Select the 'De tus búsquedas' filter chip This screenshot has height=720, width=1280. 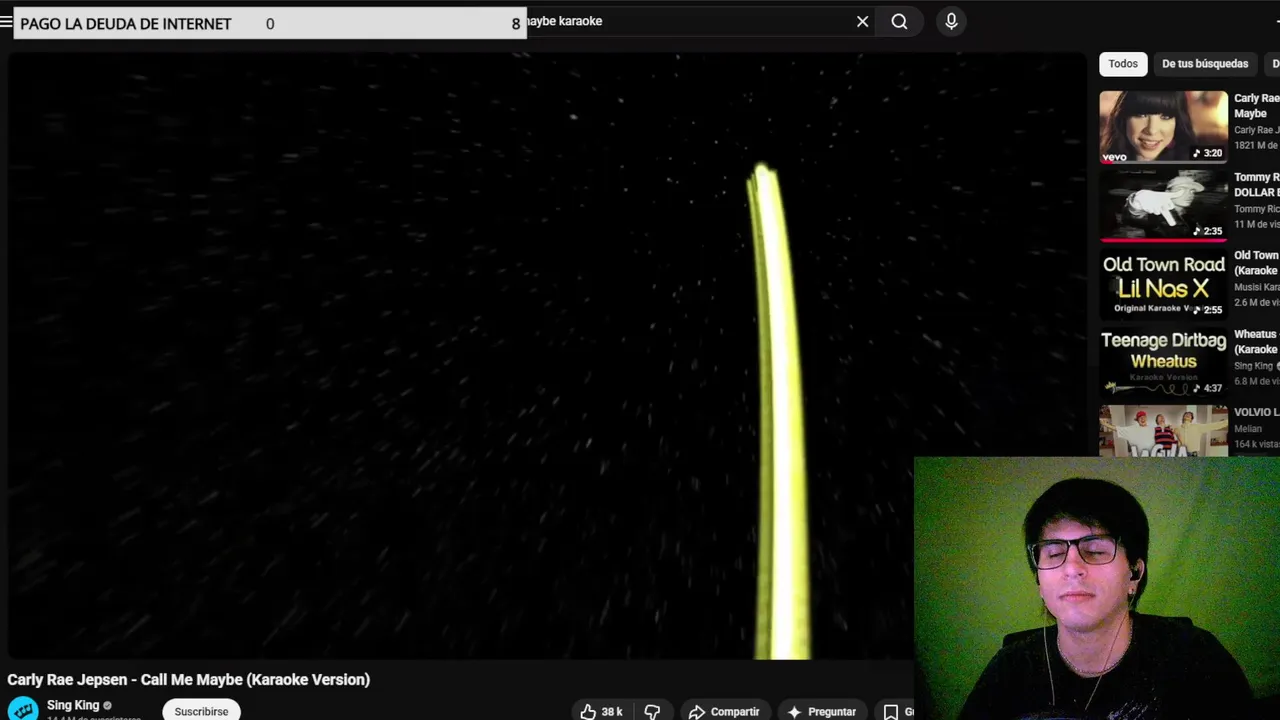tap(1204, 64)
